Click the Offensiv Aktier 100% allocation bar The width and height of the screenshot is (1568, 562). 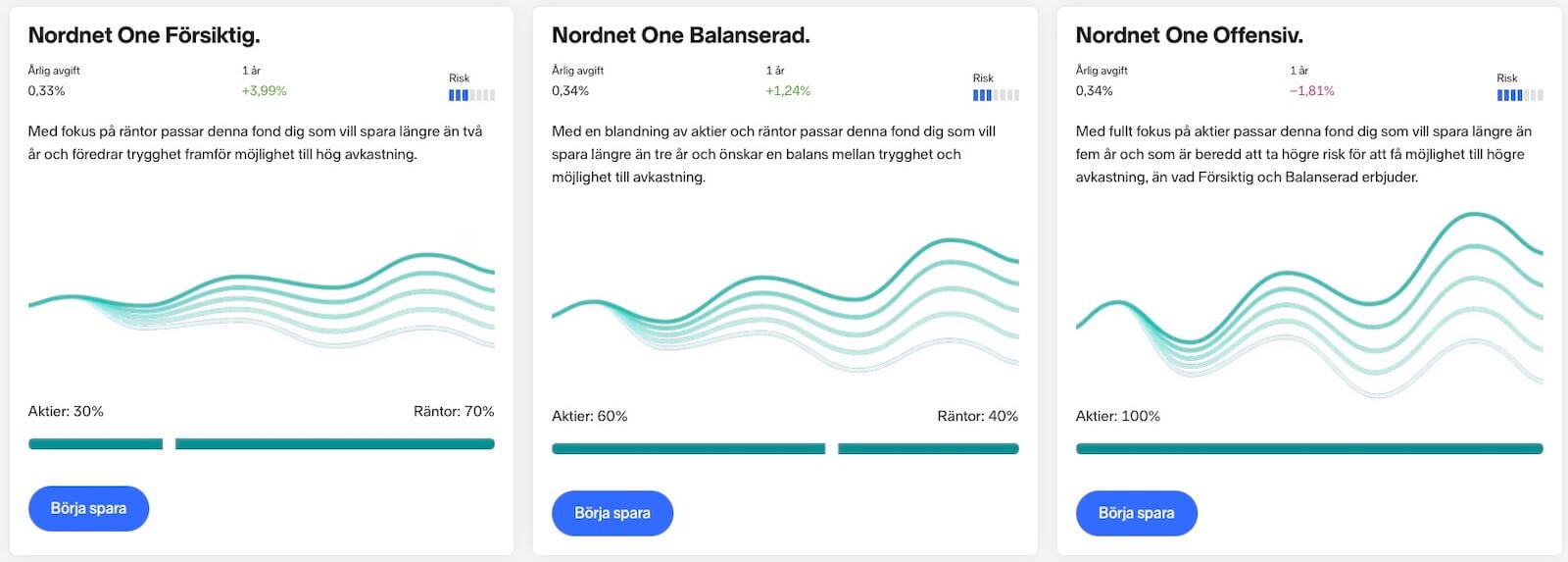(1309, 449)
